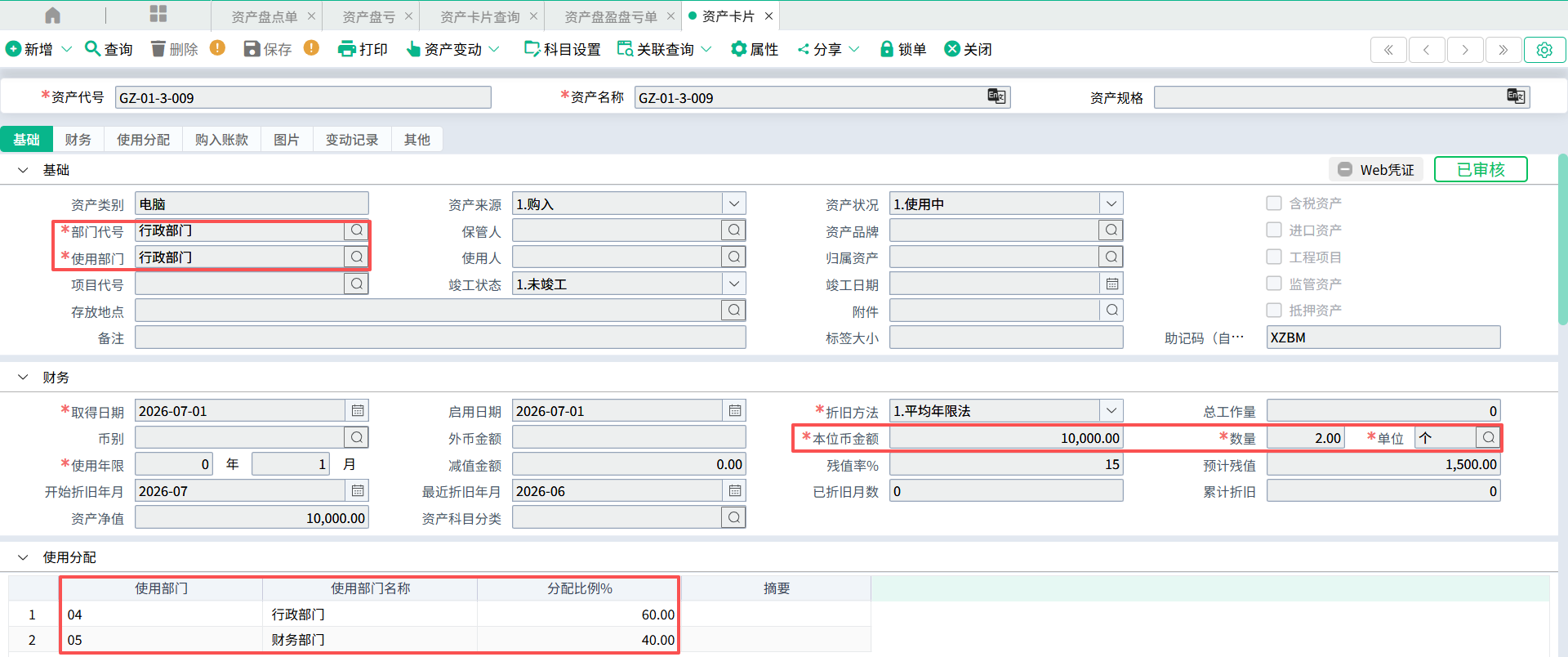Toggle the 工程项目 checkbox
1568x657 pixels.
(1274, 257)
